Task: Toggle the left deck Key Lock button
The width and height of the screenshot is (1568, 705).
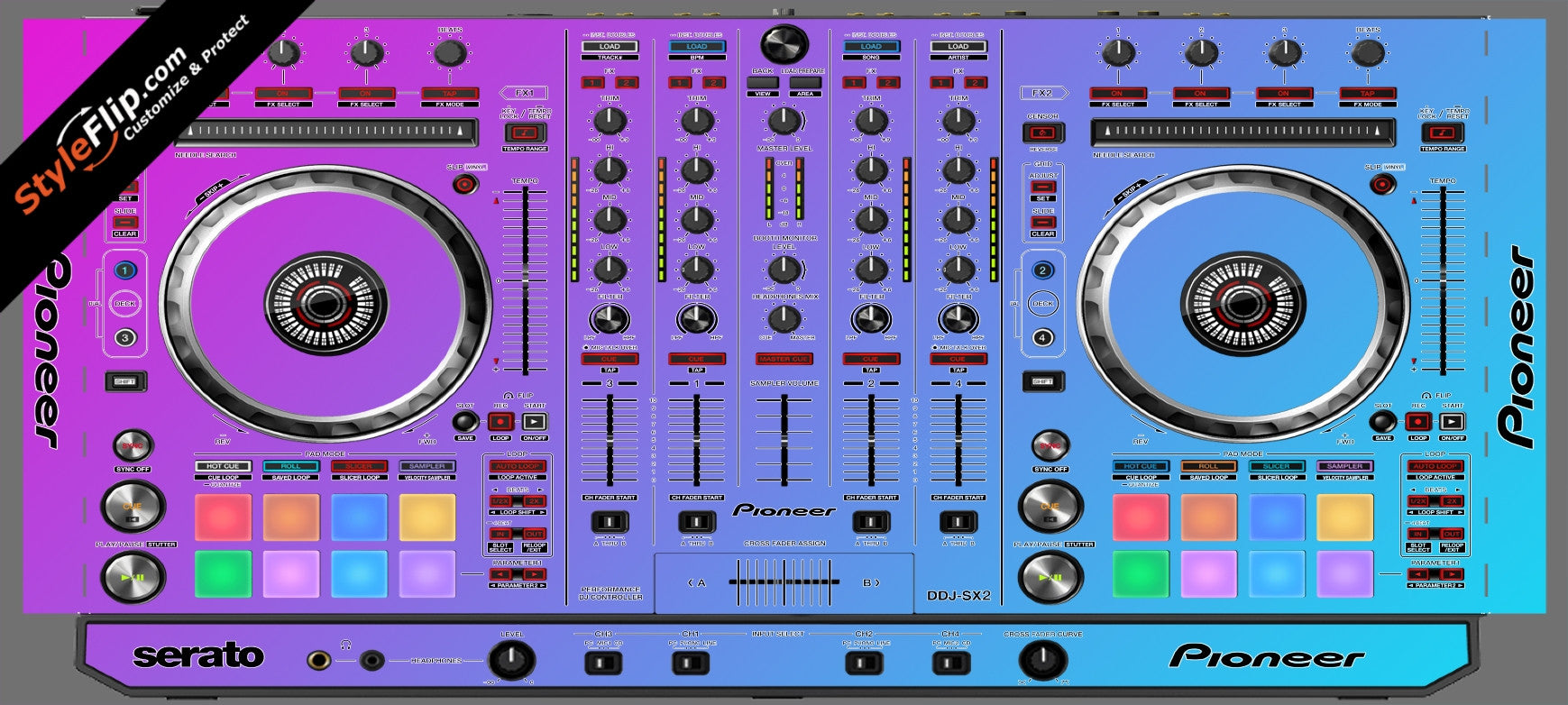Action: click(x=525, y=133)
